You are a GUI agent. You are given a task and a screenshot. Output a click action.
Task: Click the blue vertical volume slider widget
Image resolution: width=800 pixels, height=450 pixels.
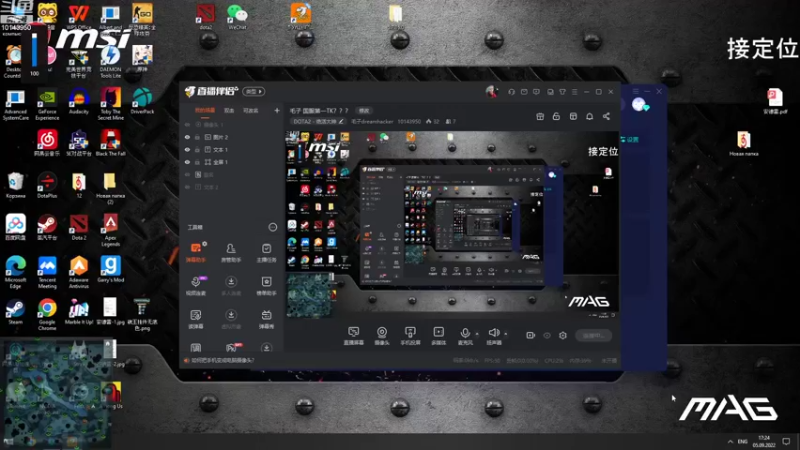pyautogui.click(x=34, y=51)
